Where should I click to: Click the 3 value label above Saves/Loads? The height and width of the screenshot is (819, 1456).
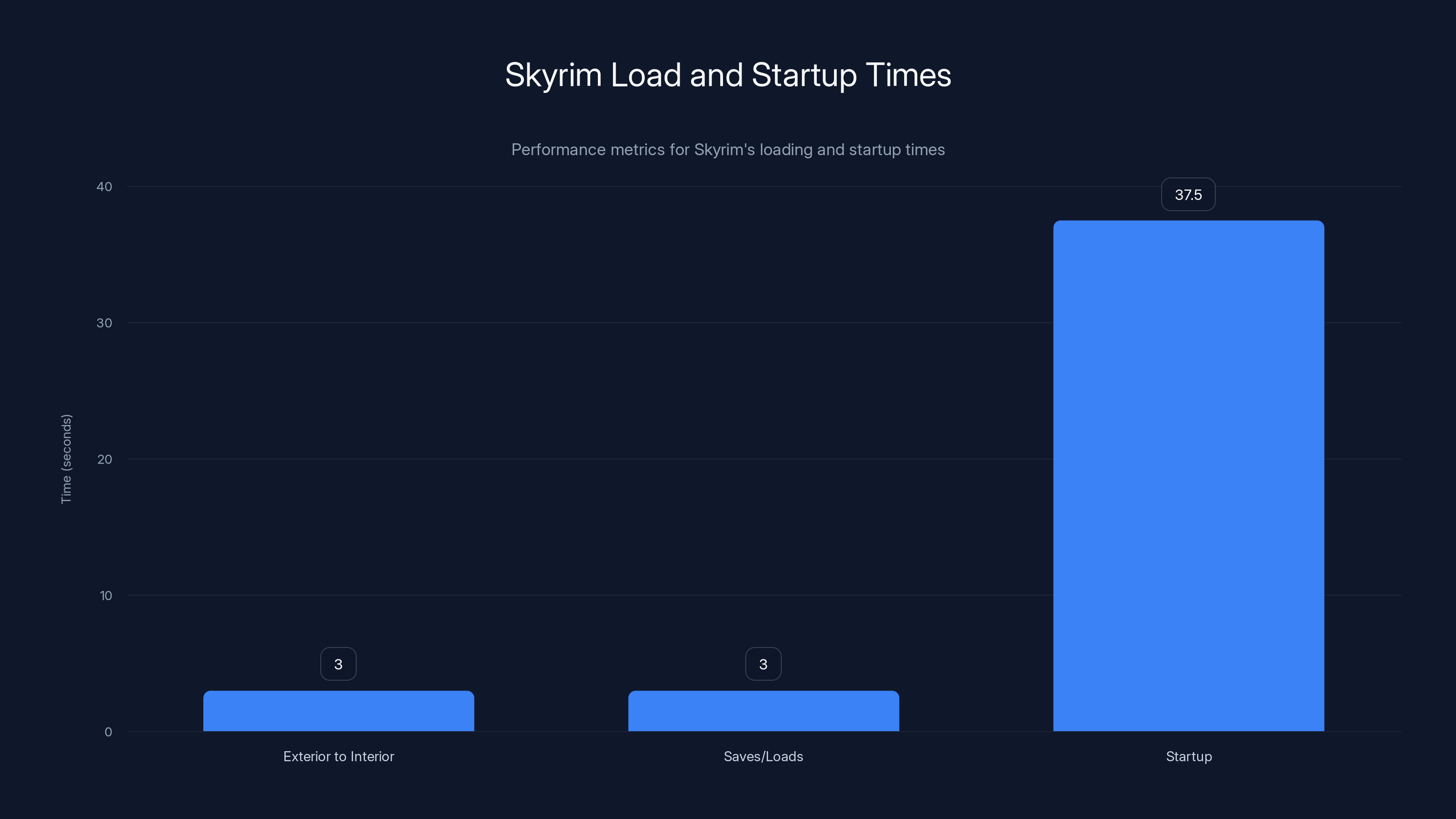click(763, 663)
